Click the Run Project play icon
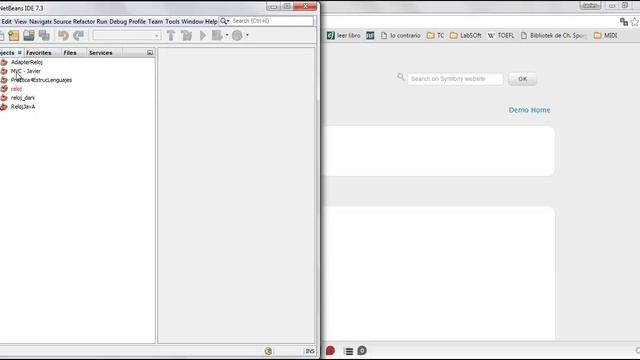Viewport: 640px width, 360px height. point(203,36)
